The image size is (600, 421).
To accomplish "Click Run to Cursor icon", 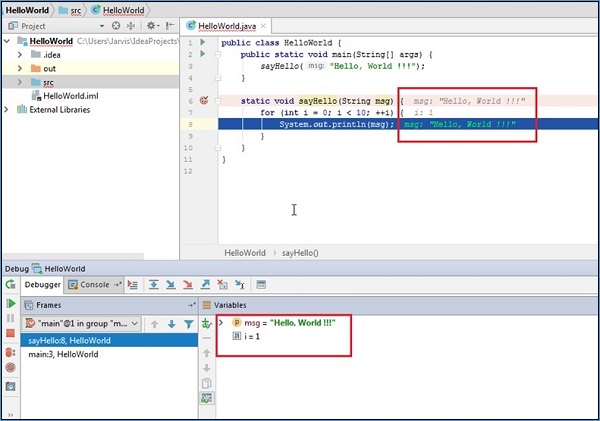I will tap(240, 285).
